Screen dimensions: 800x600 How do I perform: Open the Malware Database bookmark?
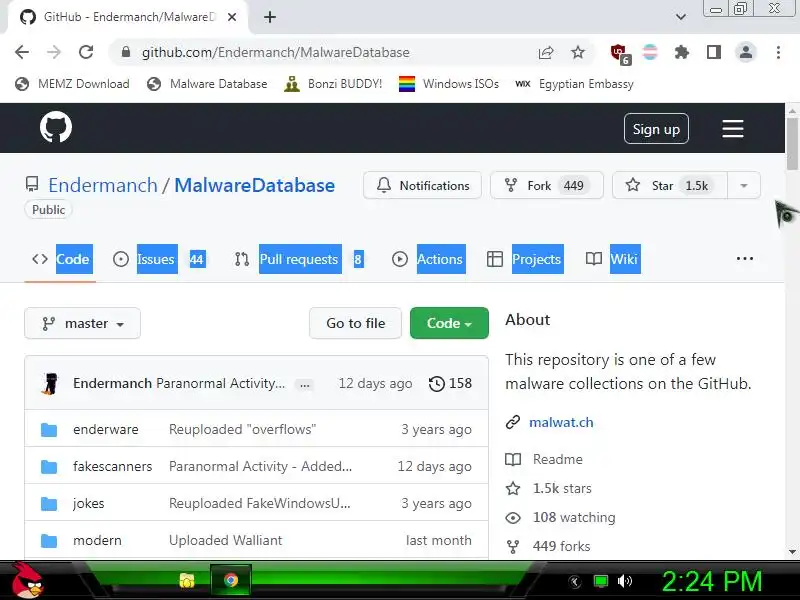click(207, 84)
